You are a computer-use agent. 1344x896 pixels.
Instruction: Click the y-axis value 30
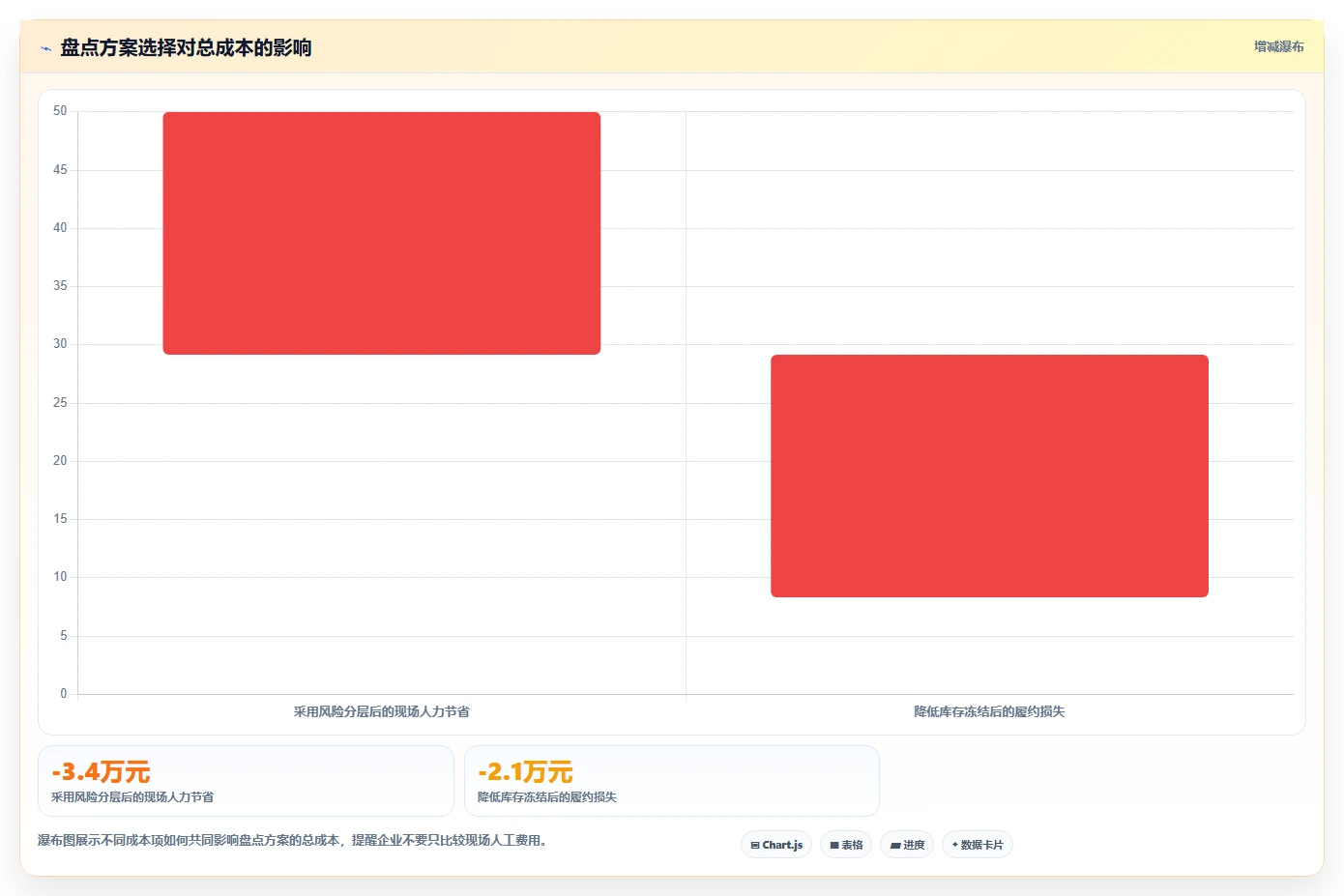click(x=60, y=344)
